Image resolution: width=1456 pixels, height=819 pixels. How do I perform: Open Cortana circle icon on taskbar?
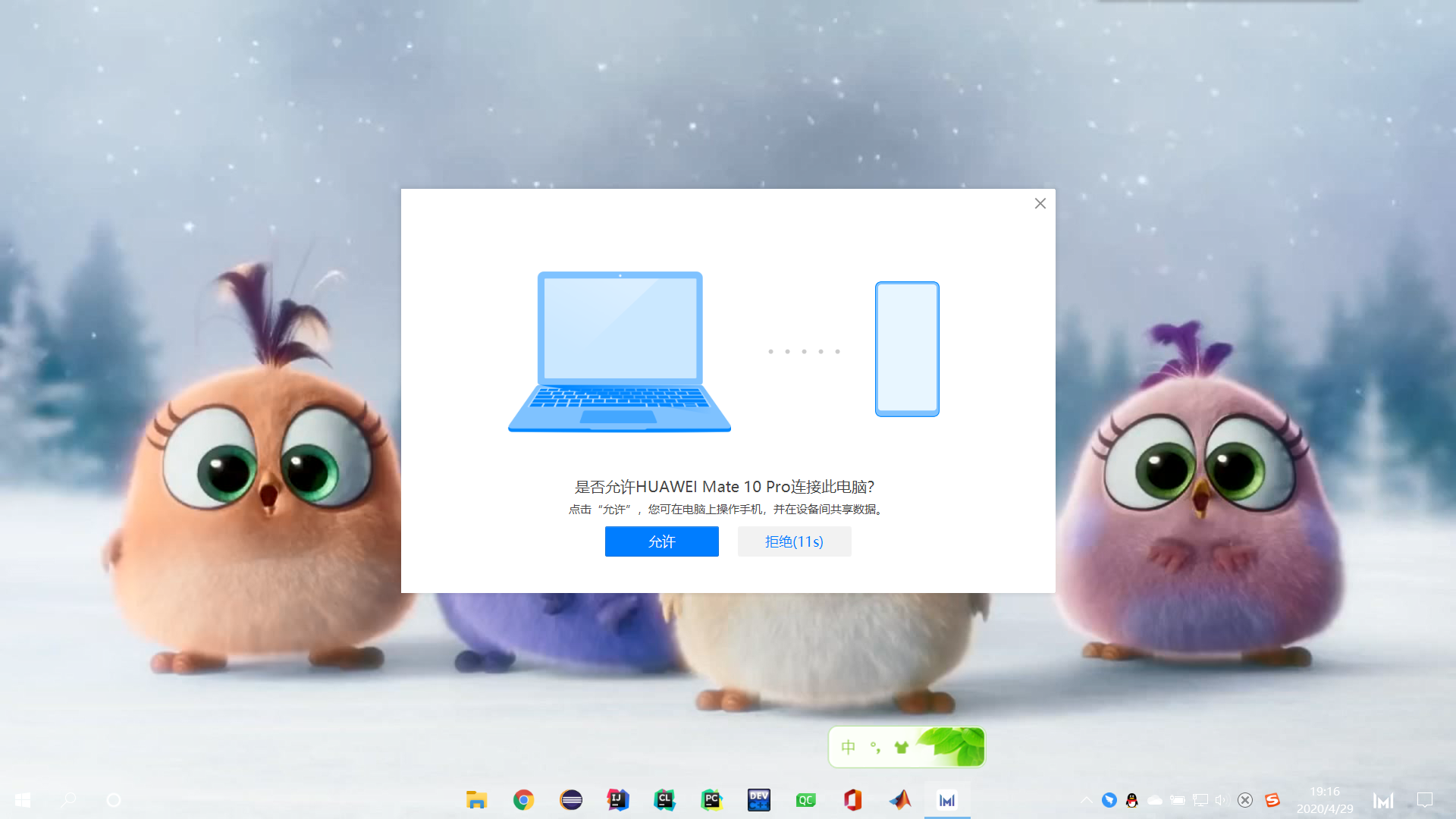114,800
